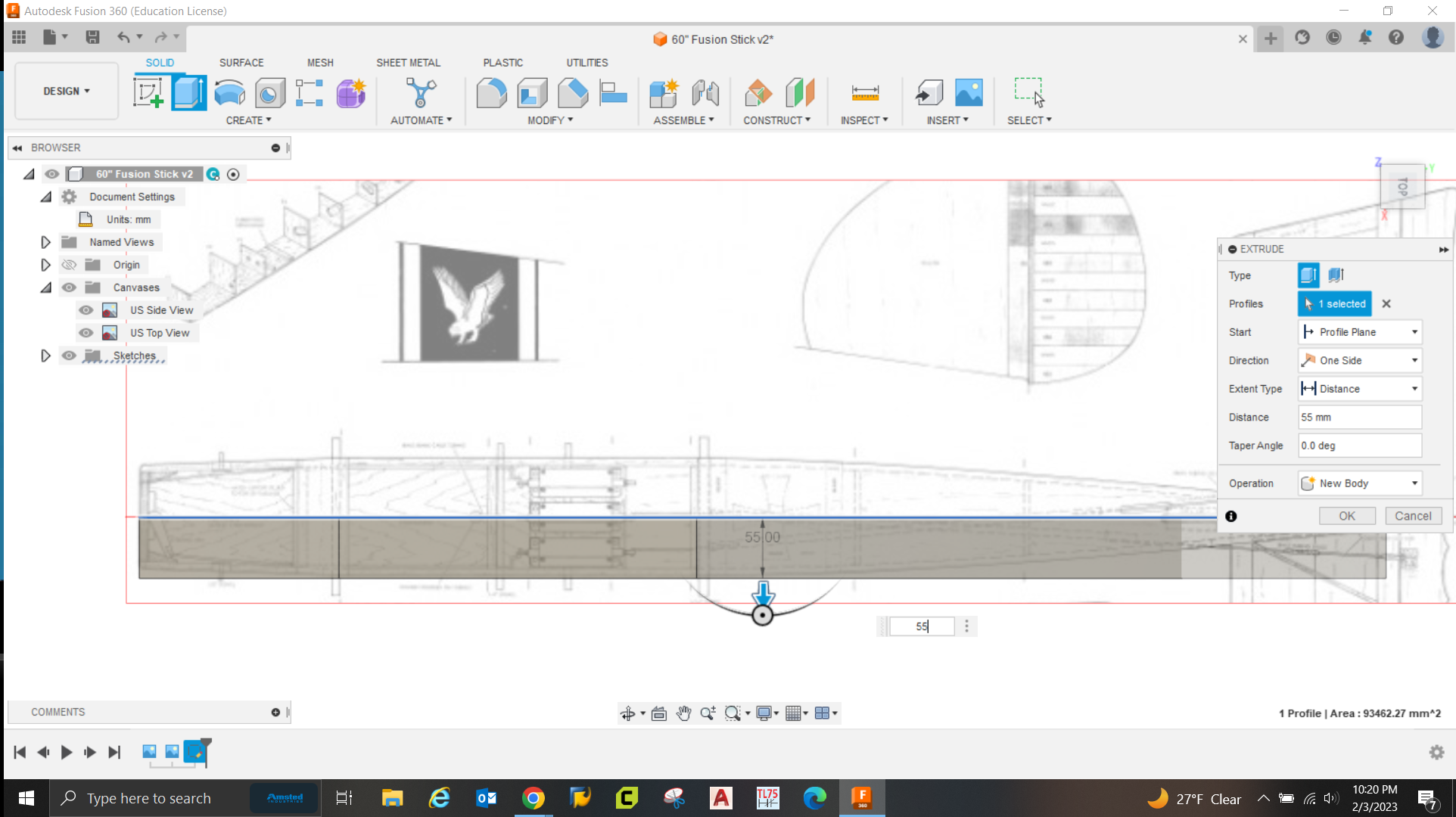Screen dimensions: 1456x817
Task: Click the Create Sketch tool icon
Action: (148, 93)
